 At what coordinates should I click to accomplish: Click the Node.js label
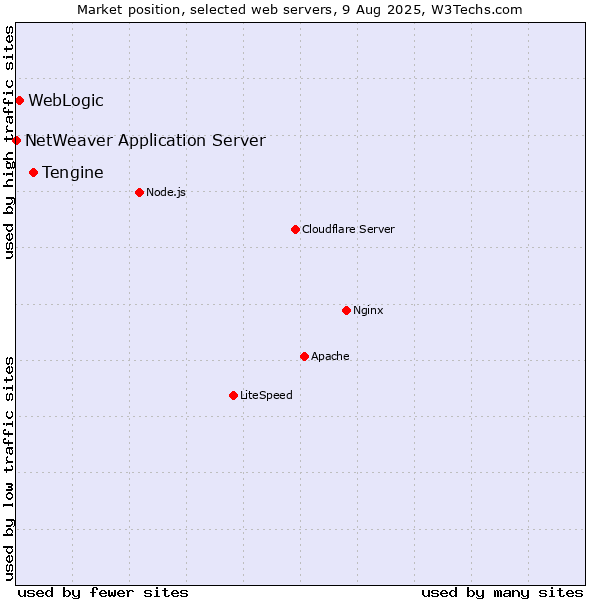[x=166, y=192]
